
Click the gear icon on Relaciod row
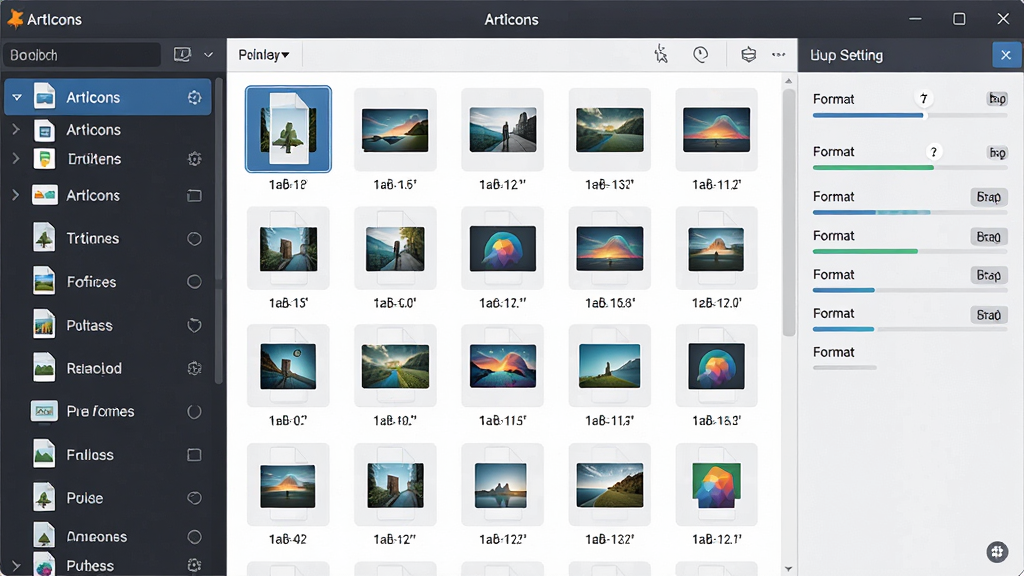pyautogui.click(x=195, y=368)
